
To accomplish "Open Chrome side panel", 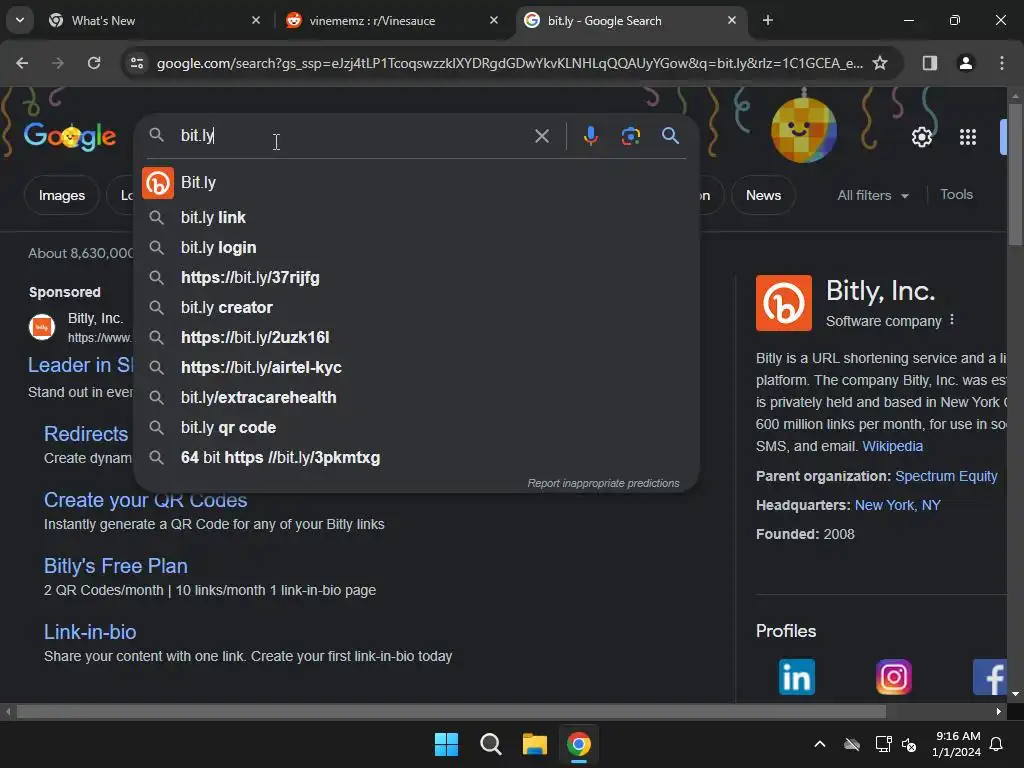I will point(929,63).
